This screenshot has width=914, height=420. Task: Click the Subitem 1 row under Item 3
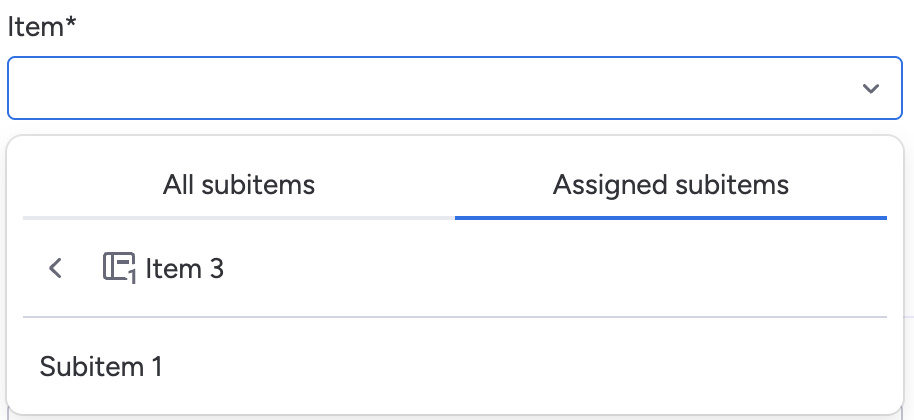(101, 367)
